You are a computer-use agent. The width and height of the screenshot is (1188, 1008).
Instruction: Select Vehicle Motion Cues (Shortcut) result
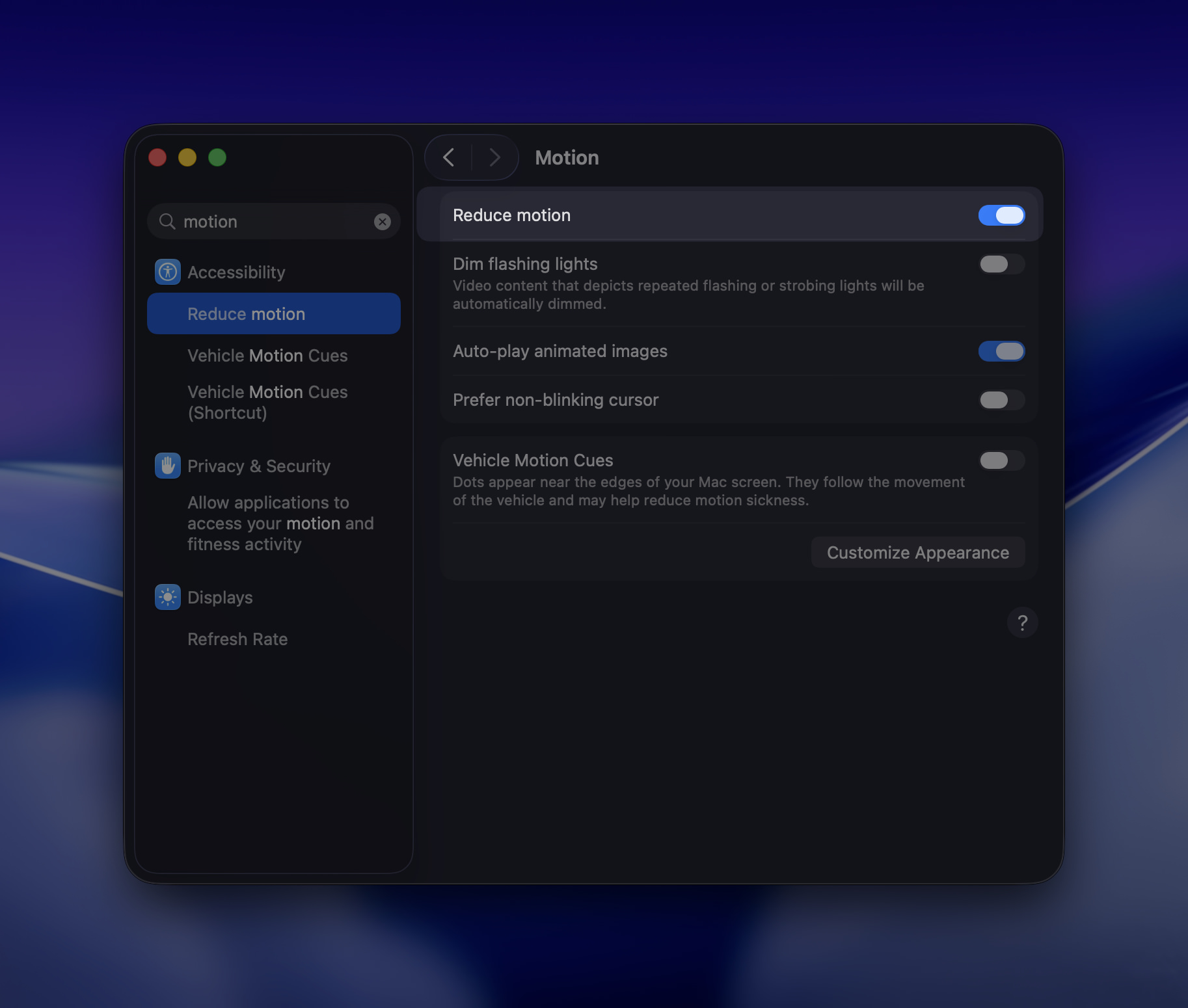[x=267, y=403]
